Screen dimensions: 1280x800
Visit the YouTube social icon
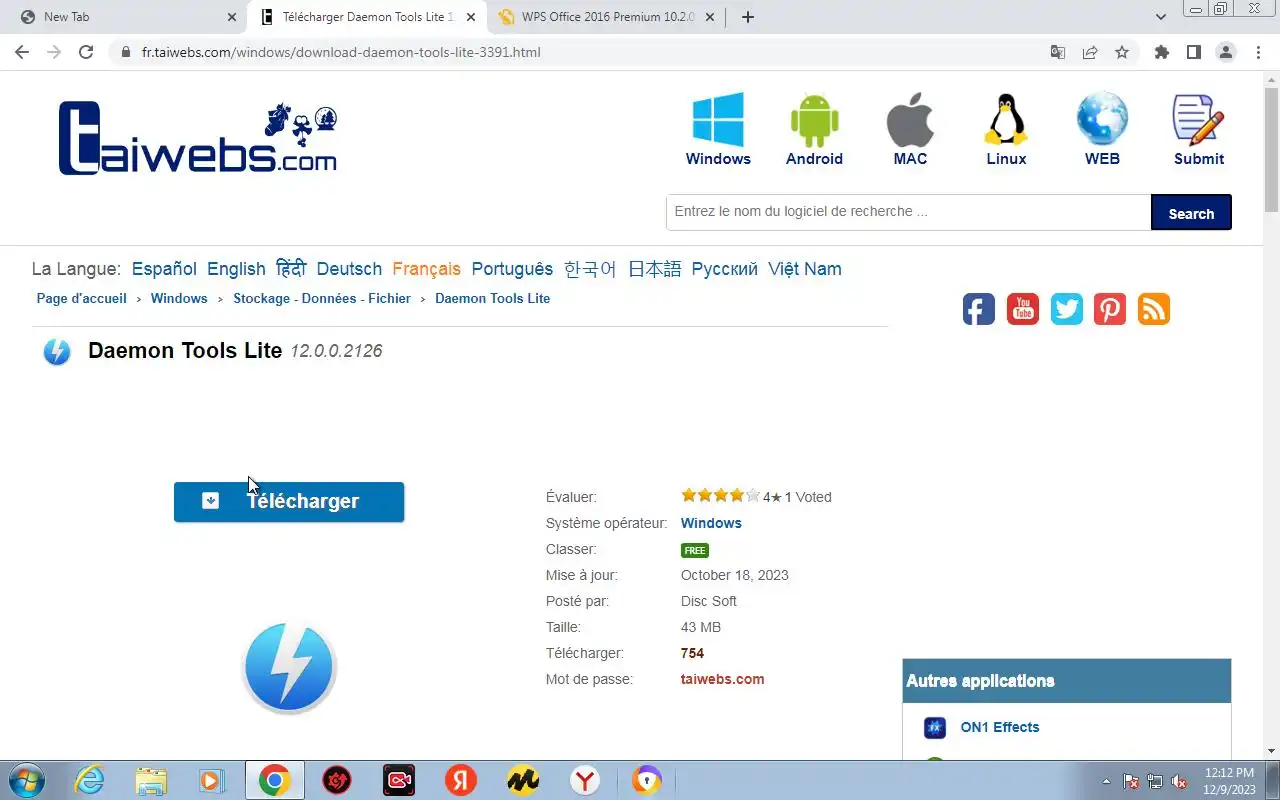(x=1023, y=309)
